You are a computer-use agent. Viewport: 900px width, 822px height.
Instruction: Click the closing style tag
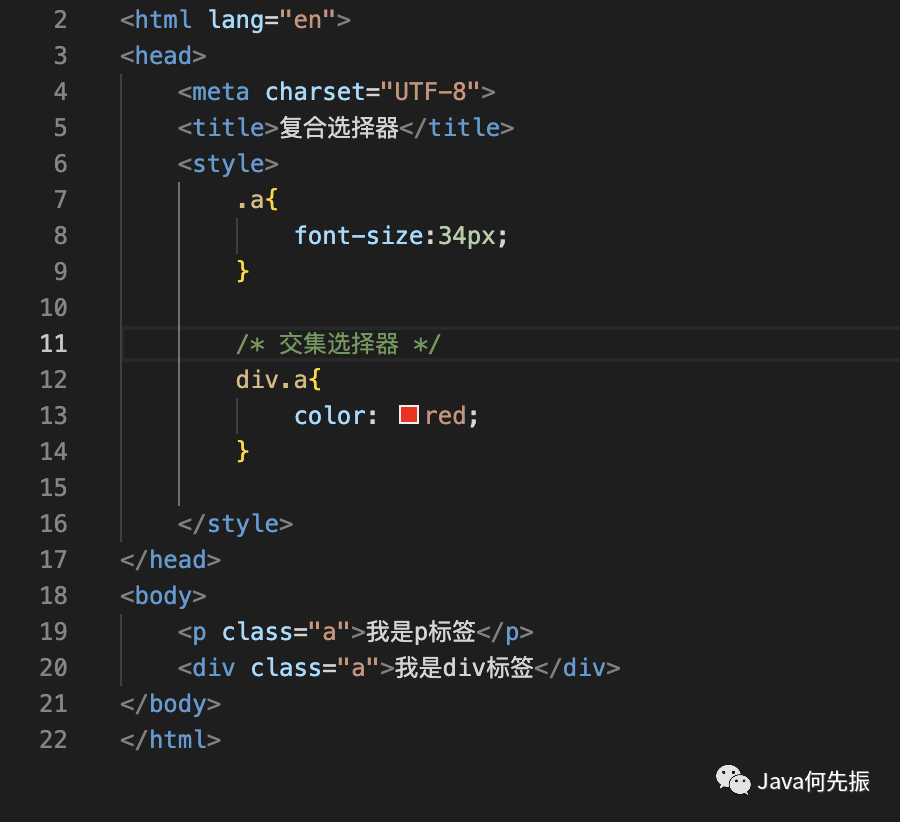point(235,524)
